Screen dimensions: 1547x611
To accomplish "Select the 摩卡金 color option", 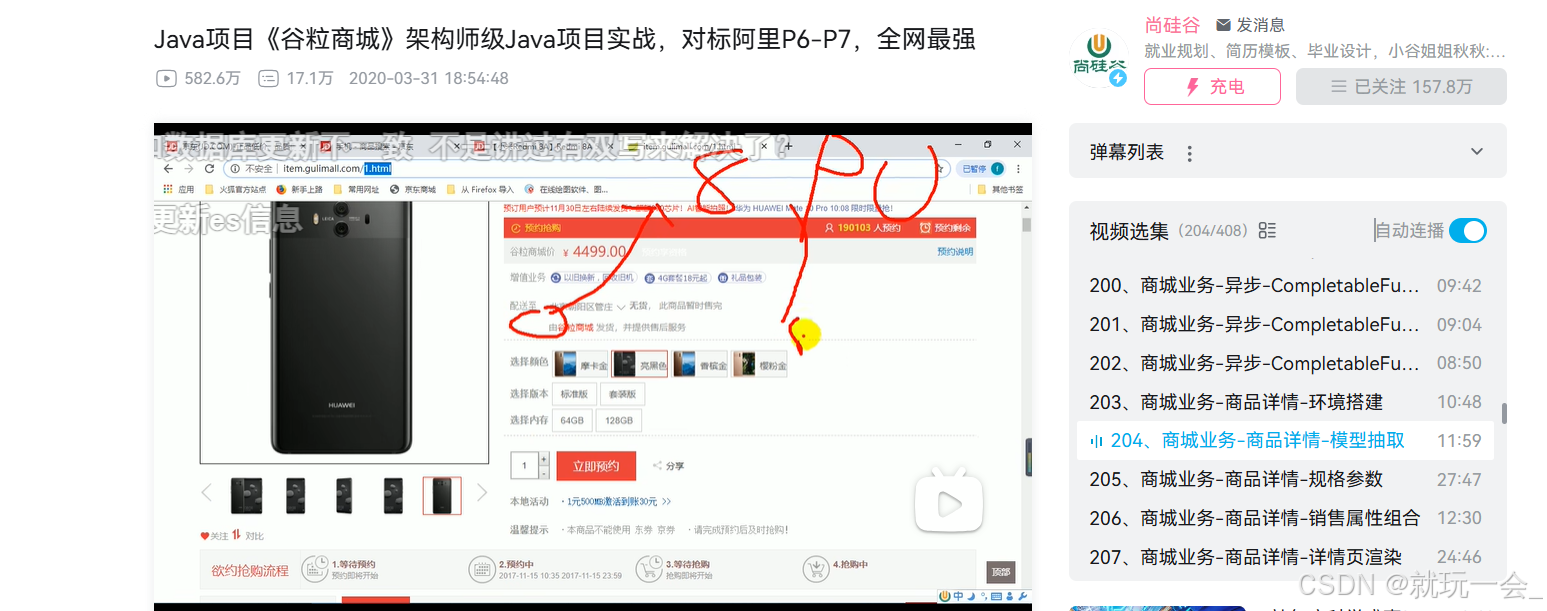I will tap(580, 365).
